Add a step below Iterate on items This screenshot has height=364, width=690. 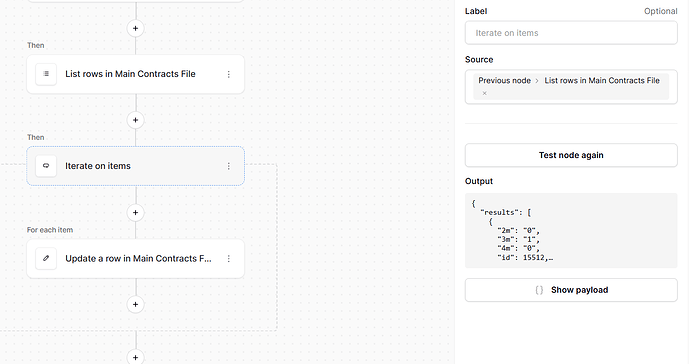tap(136, 213)
